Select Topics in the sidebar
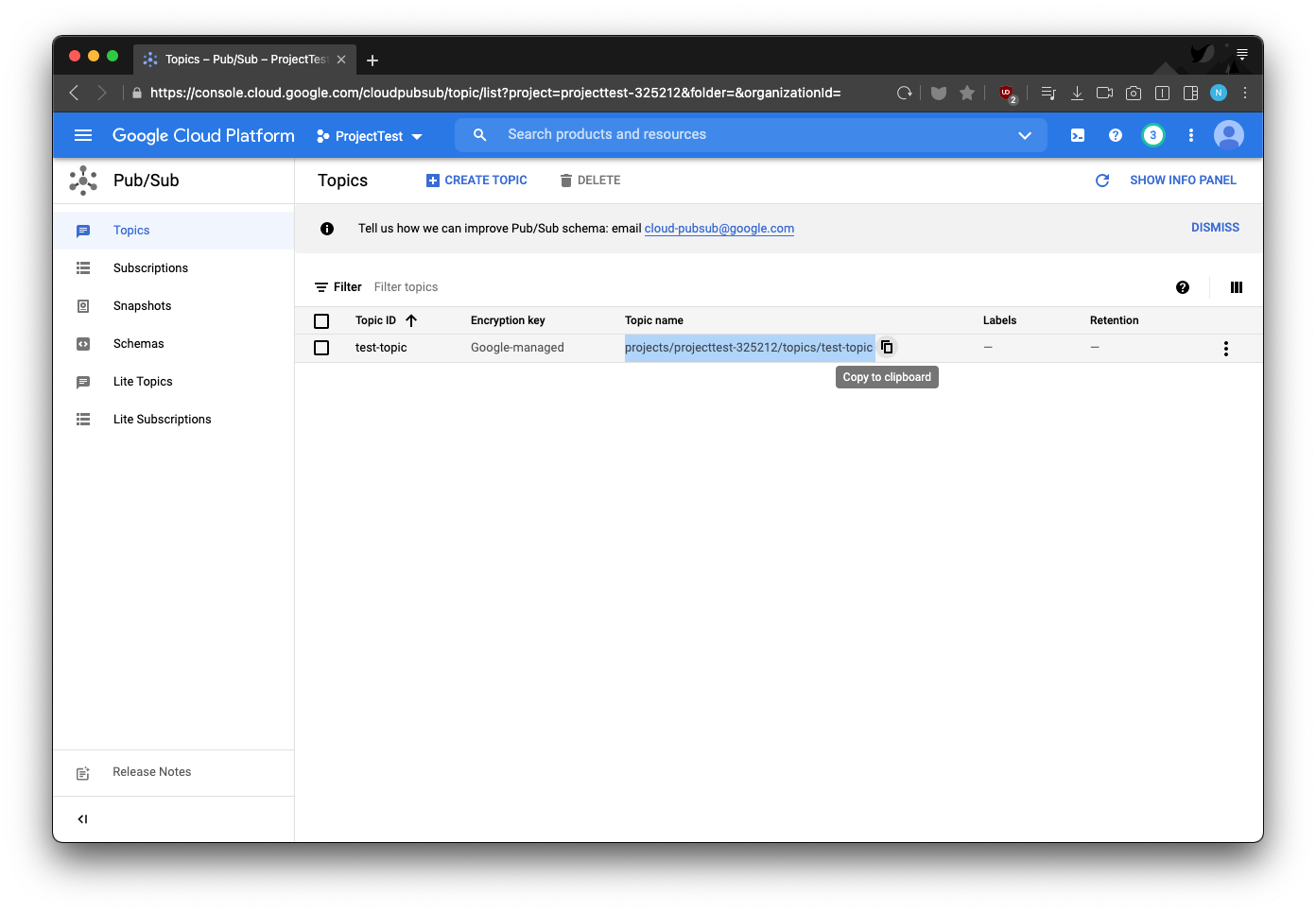 click(x=174, y=231)
